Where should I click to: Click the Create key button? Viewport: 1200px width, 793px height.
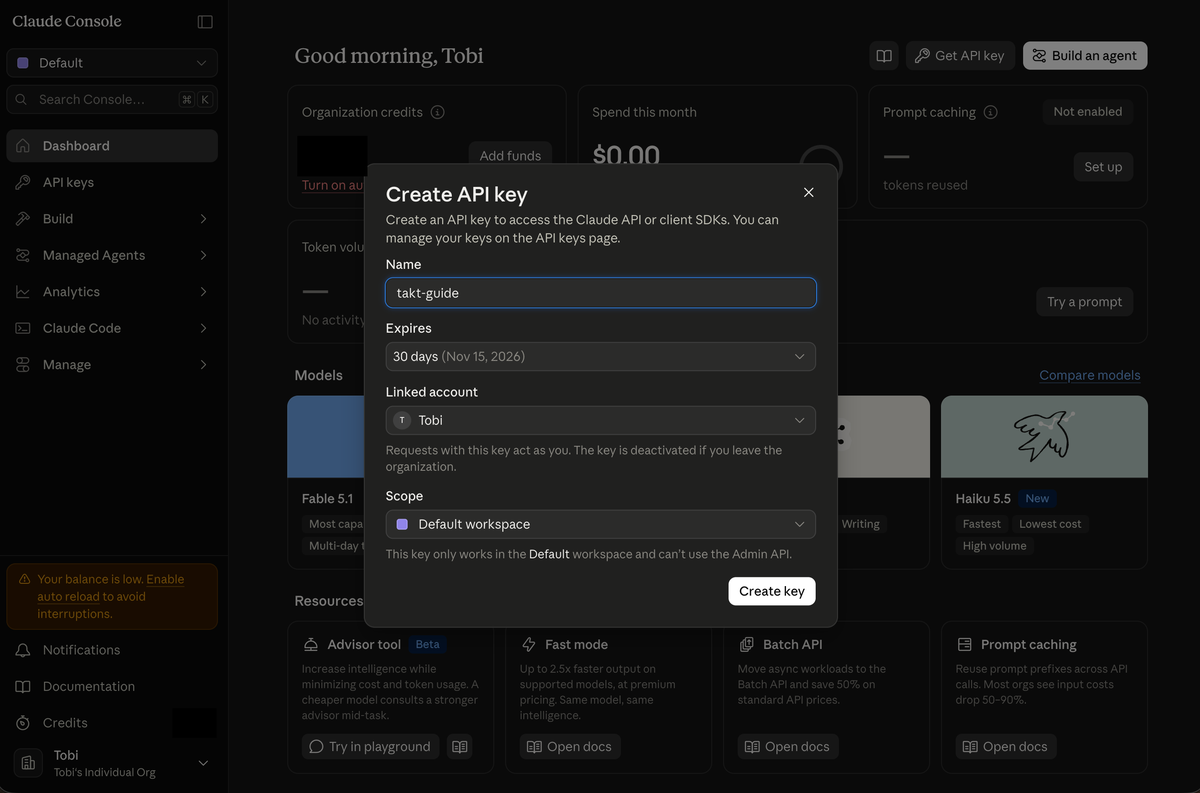772,591
